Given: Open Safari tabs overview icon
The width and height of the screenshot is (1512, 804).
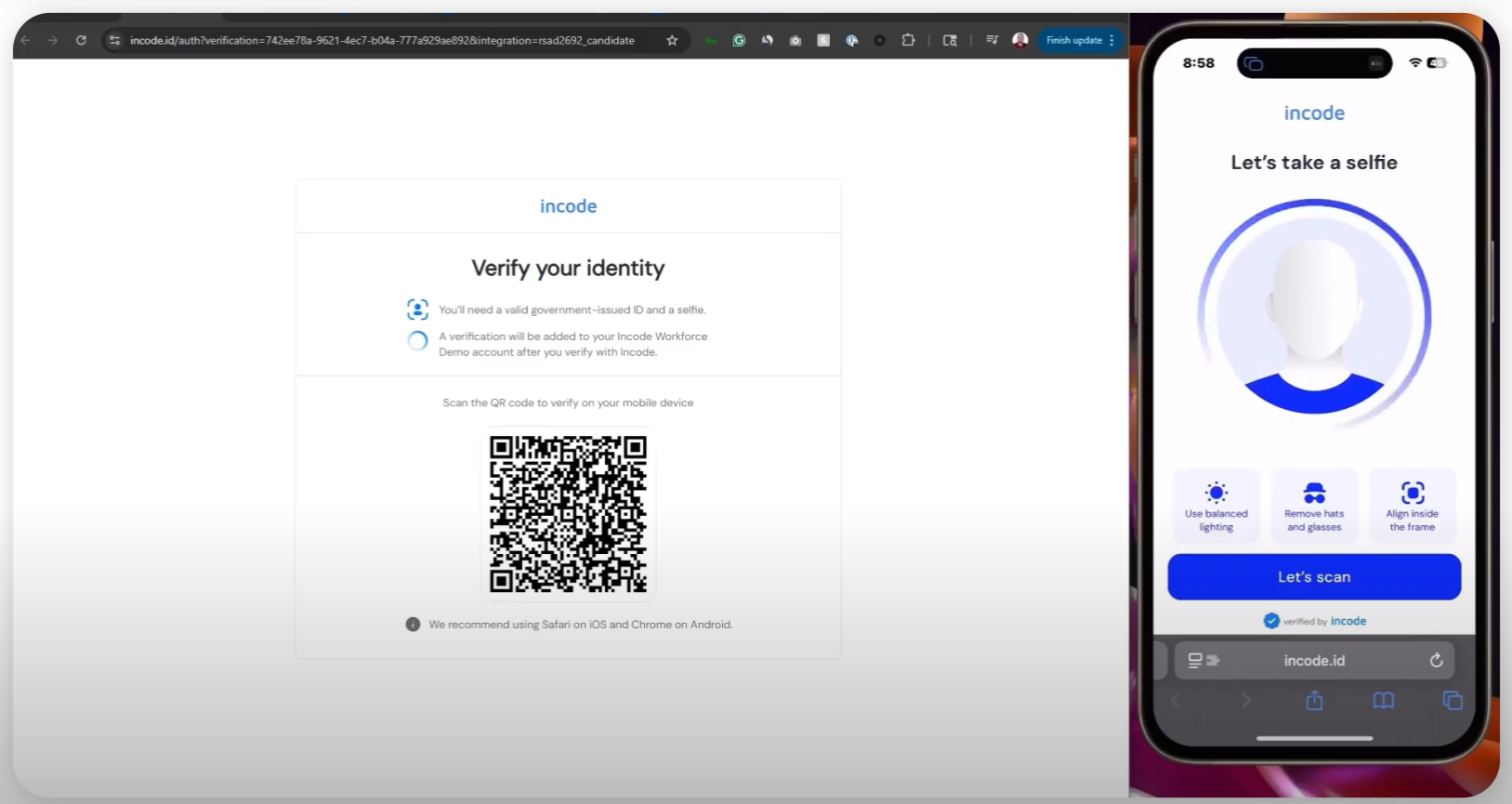Looking at the screenshot, I should [1452, 701].
